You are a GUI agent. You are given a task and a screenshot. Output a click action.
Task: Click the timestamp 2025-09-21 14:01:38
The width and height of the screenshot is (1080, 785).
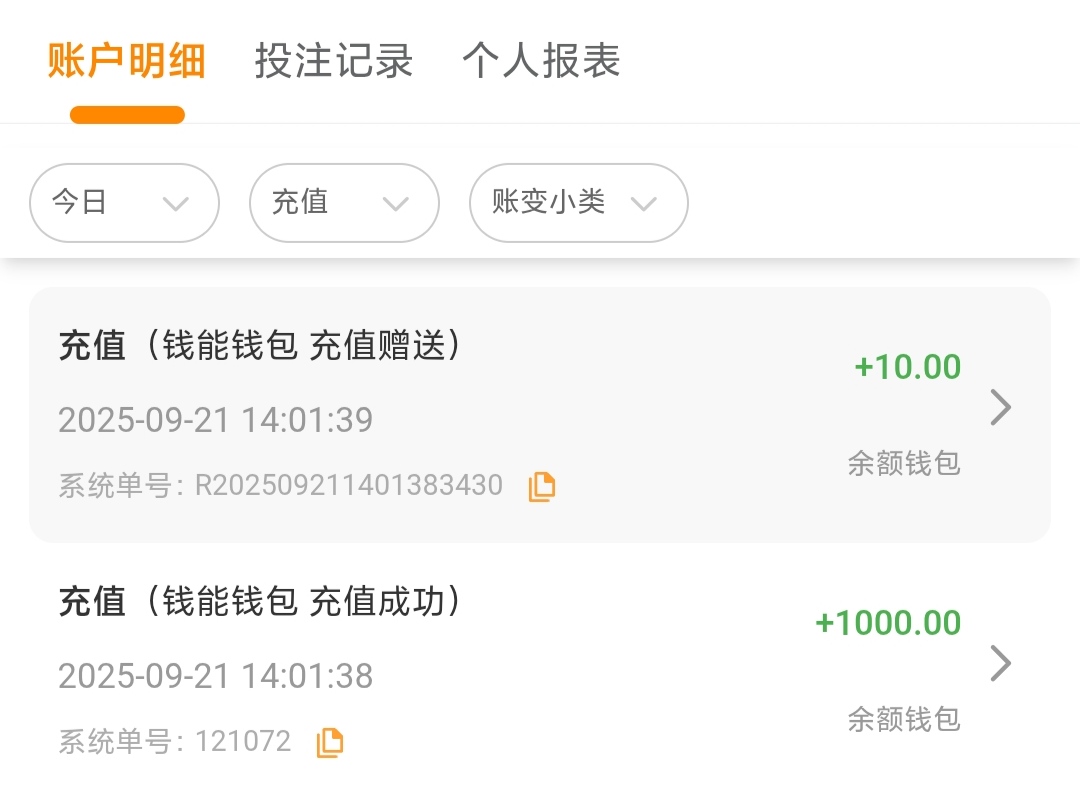point(215,676)
